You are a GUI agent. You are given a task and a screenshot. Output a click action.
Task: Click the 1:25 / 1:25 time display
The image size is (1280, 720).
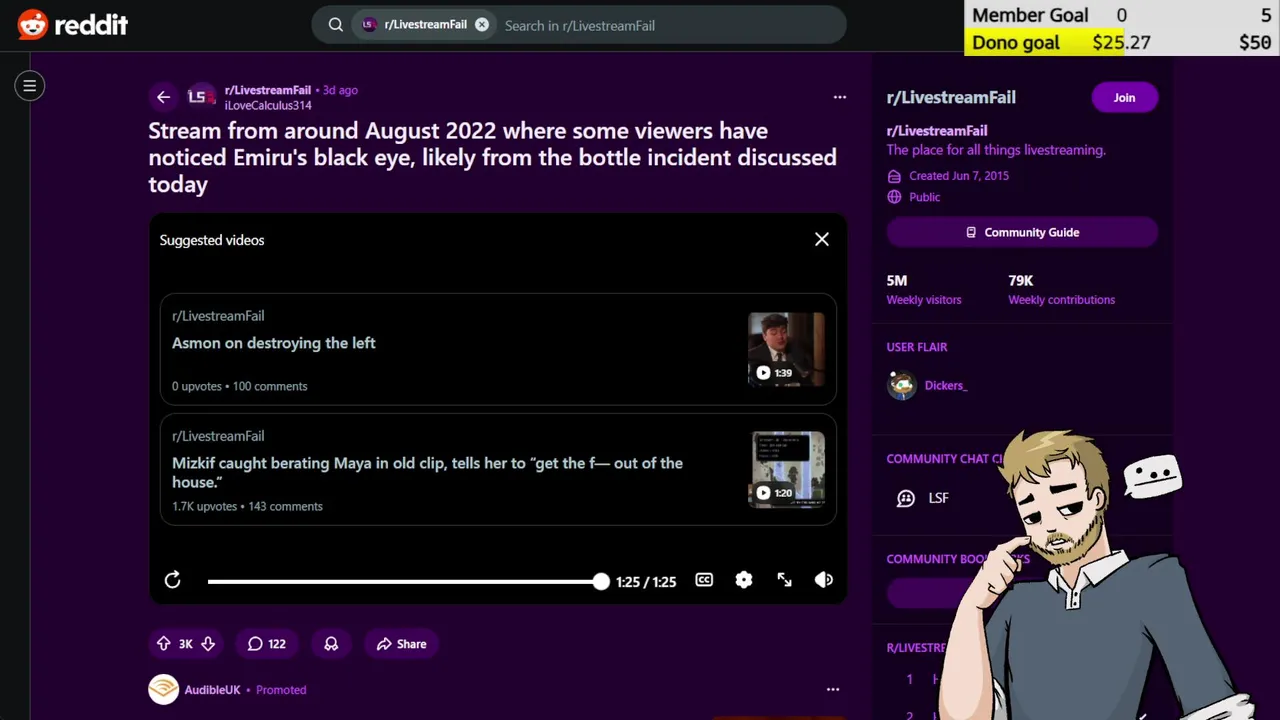pyautogui.click(x=646, y=581)
